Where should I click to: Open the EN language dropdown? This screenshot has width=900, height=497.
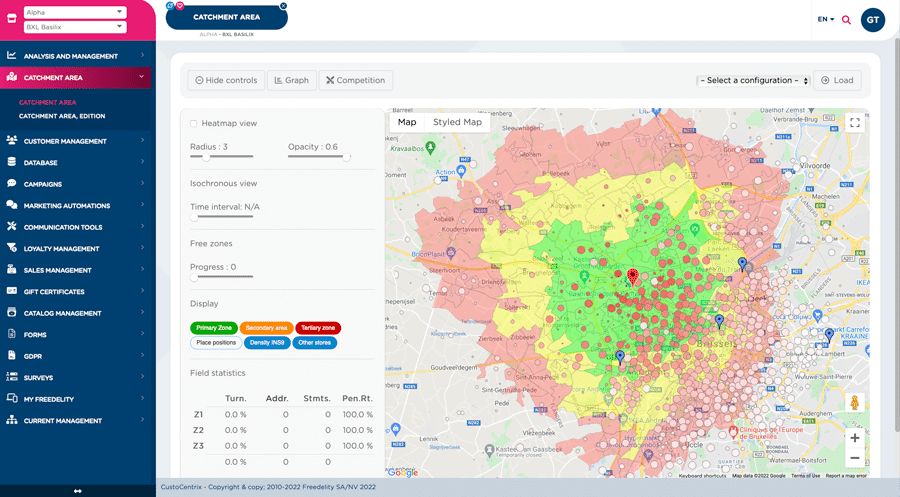click(826, 20)
